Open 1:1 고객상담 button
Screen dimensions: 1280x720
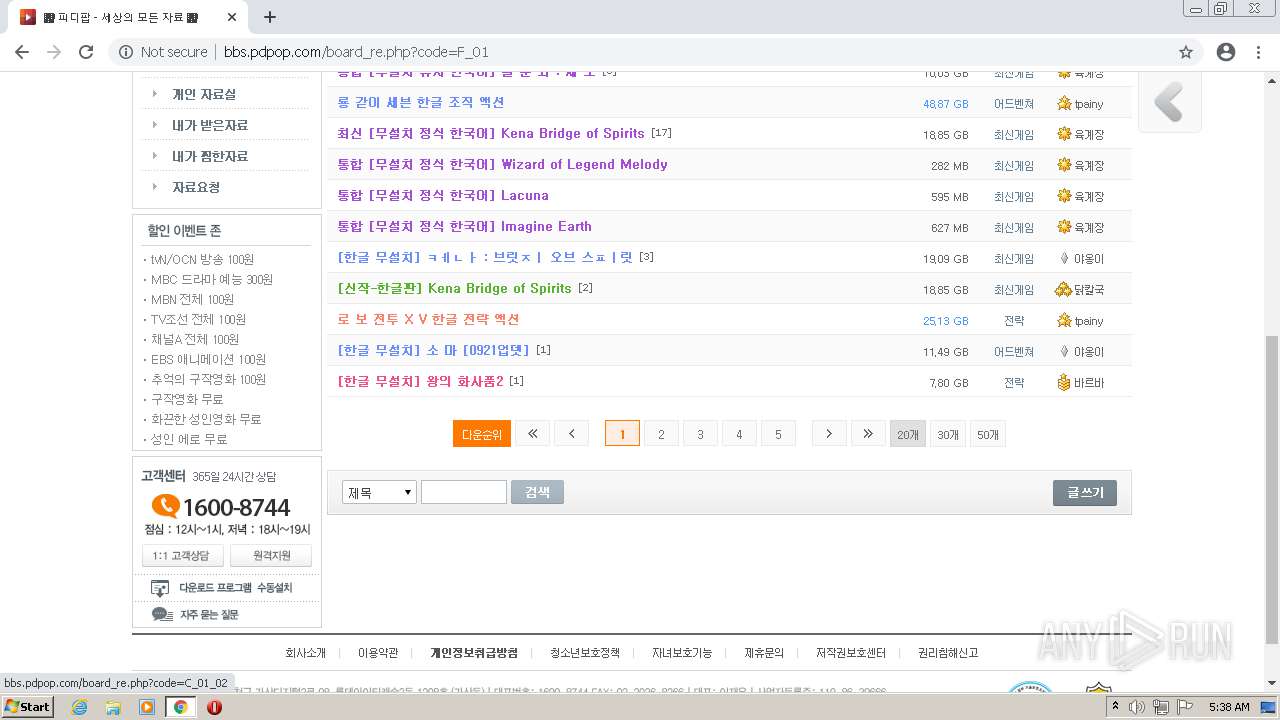click(x=182, y=556)
